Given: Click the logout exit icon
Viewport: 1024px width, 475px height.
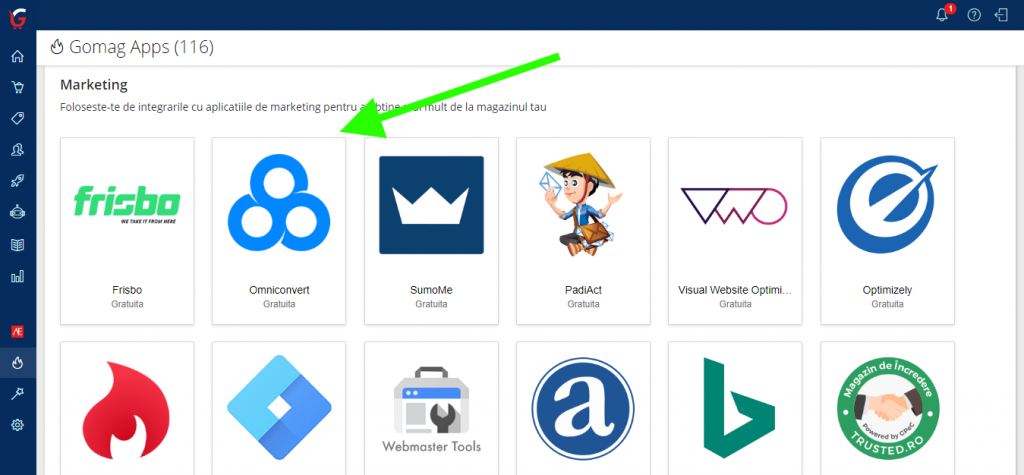Looking at the screenshot, I should tap(1002, 15).
